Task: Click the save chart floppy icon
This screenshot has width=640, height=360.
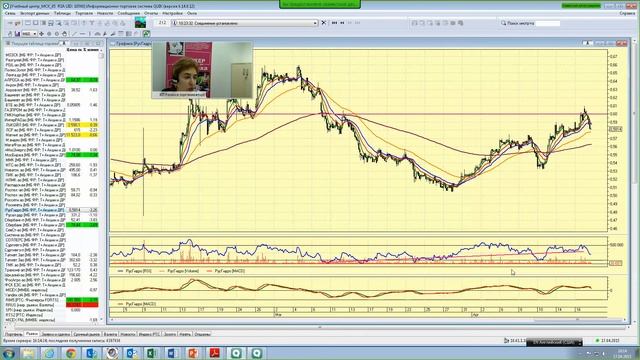Action: (17, 34)
